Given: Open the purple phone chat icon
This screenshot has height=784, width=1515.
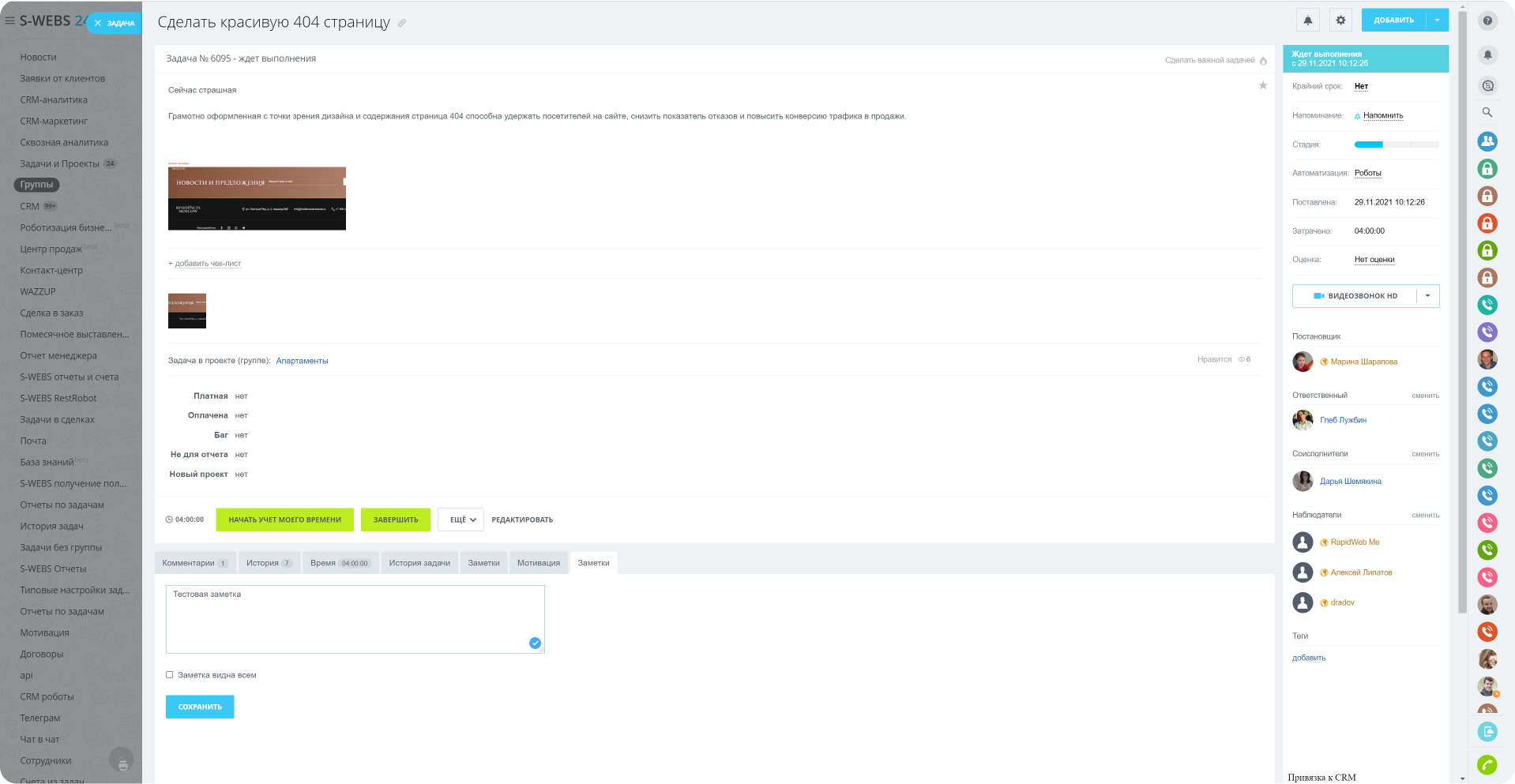Looking at the screenshot, I should (1487, 332).
